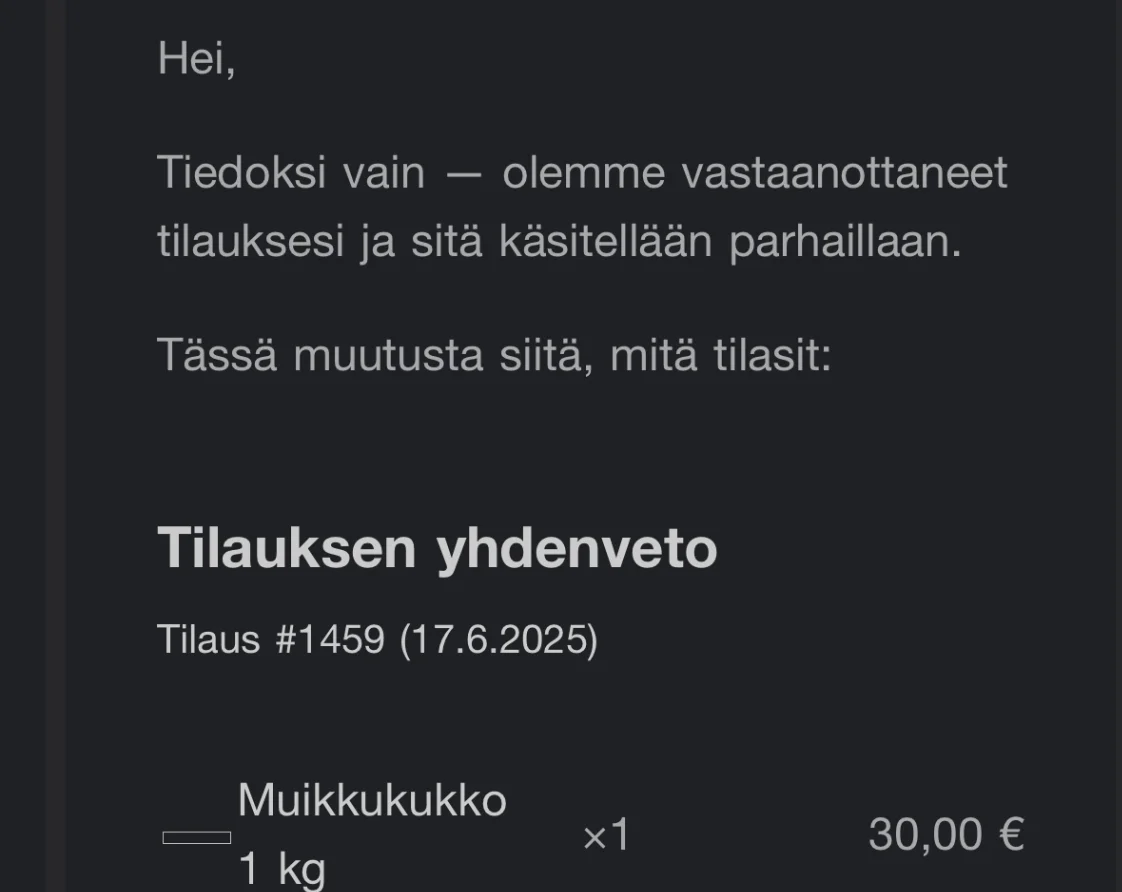Click the 1 kg weight label
Image resolution: width=1122 pixels, height=892 pixels.
point(281,868)
